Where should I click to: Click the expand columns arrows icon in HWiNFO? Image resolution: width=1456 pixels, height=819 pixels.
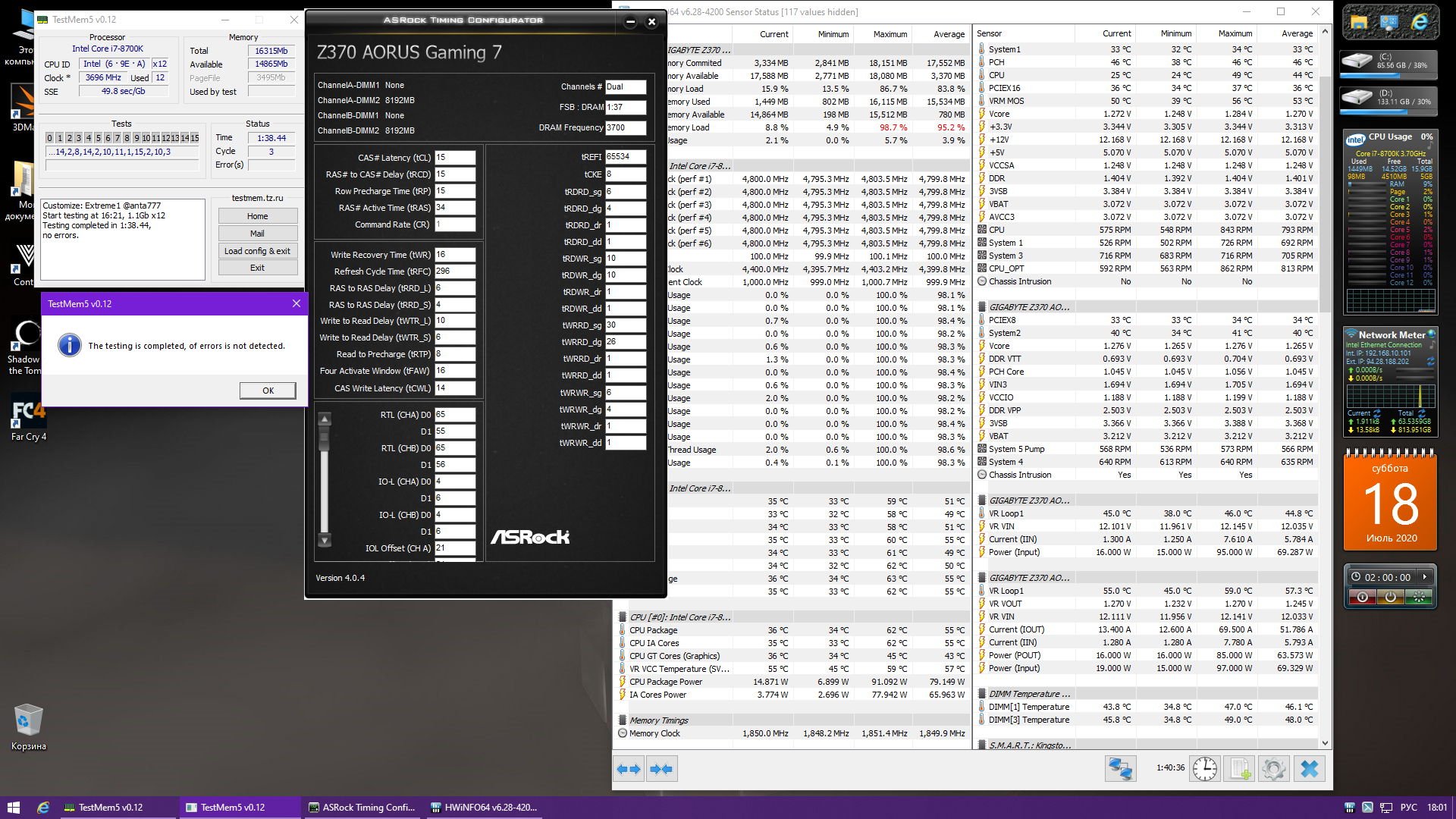[x=629, y=769]
